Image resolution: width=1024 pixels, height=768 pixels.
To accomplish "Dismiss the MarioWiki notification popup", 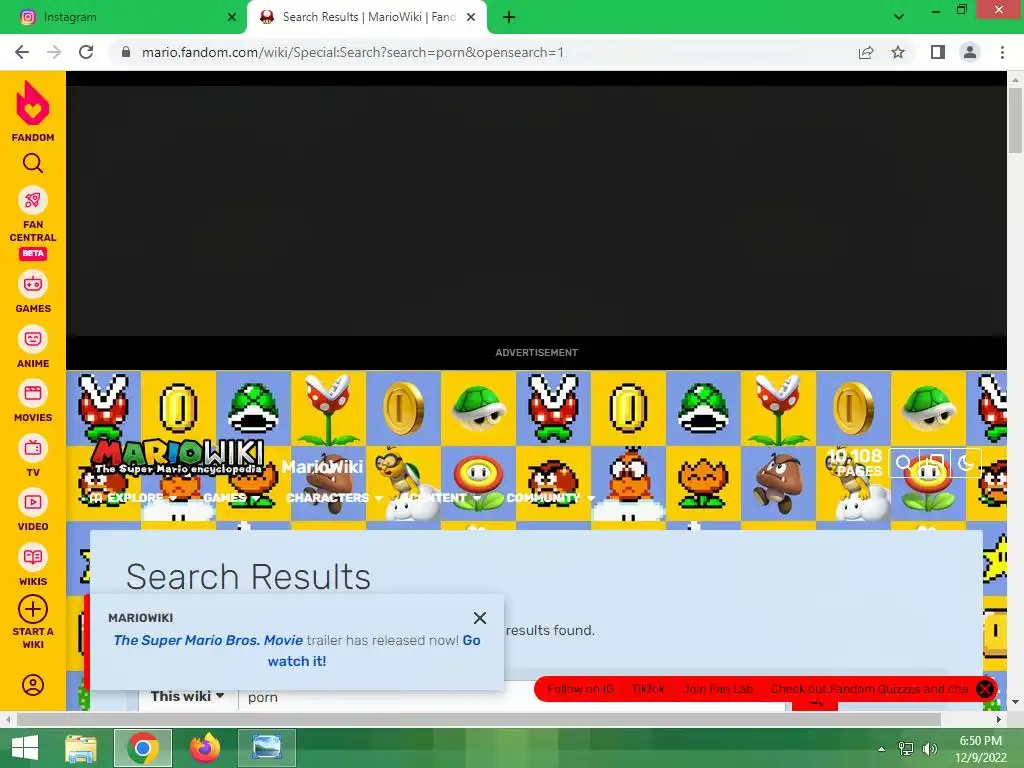I will click(x=480, y=618).
